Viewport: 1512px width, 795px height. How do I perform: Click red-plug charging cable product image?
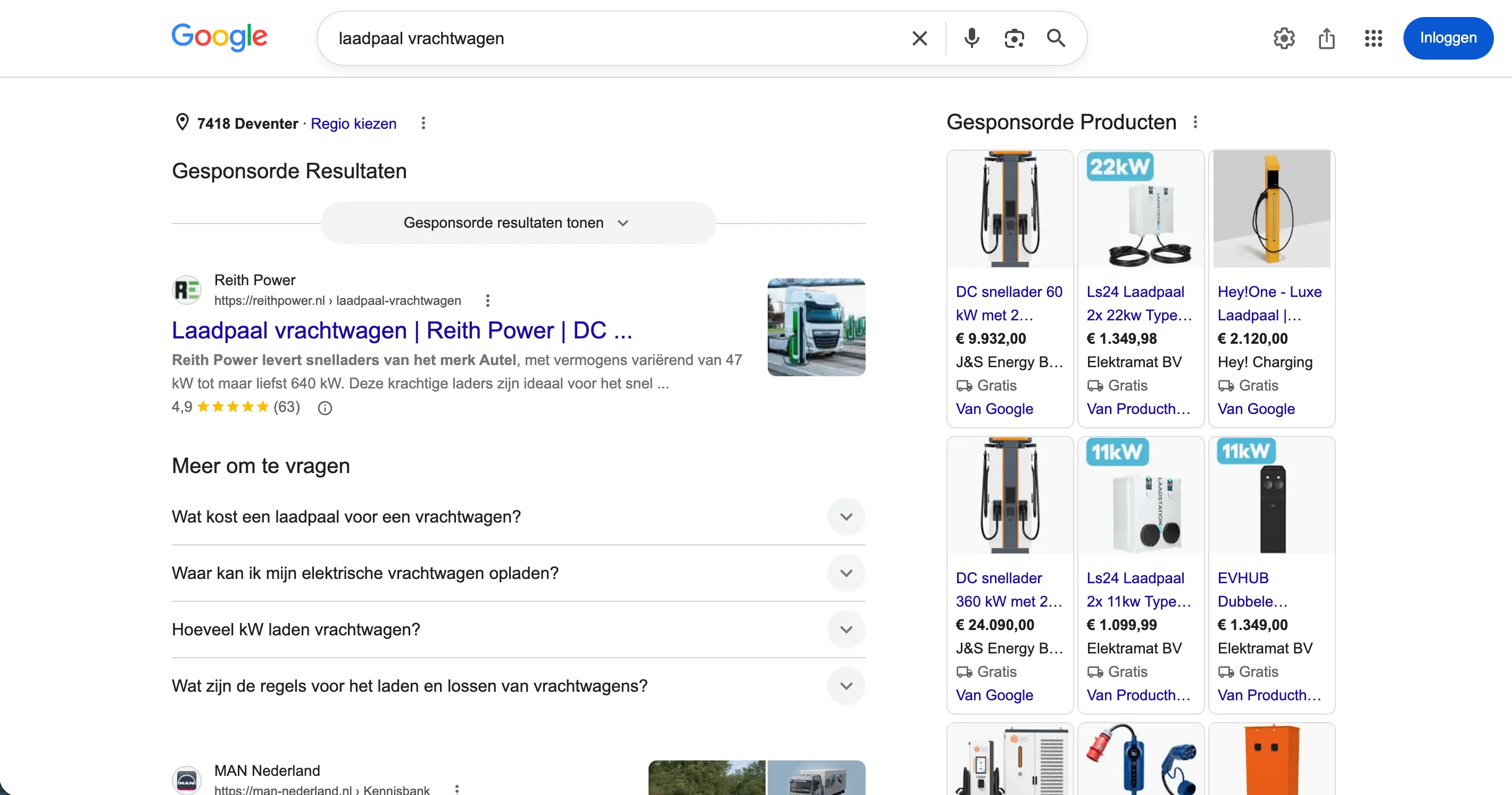point(1141,759)
